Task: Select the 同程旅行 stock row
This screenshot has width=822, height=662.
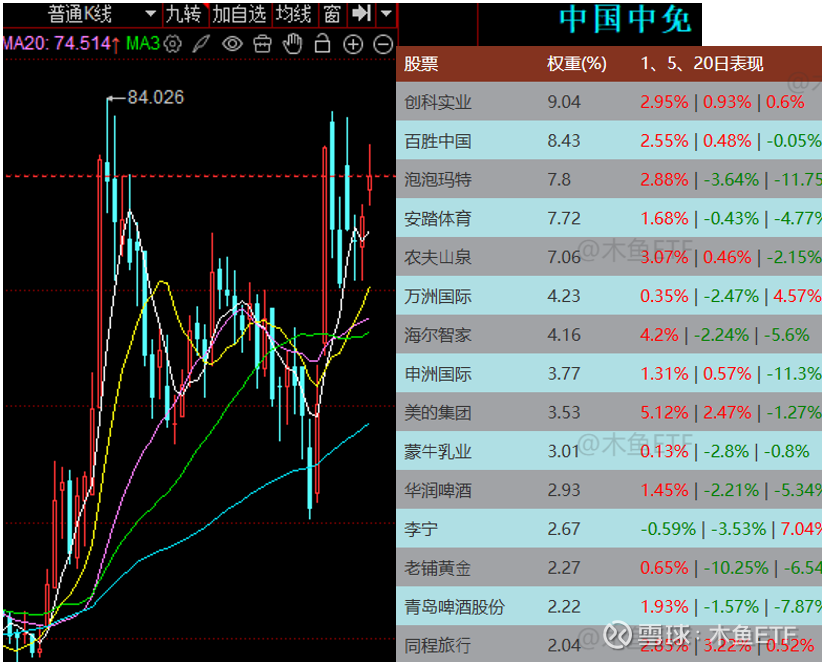Action: 609,644
